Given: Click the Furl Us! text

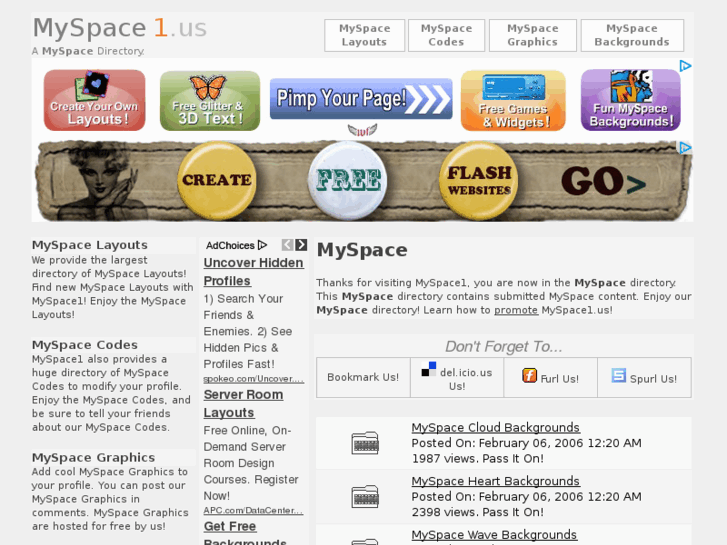Looking at the screenshot, I should 560,379.
